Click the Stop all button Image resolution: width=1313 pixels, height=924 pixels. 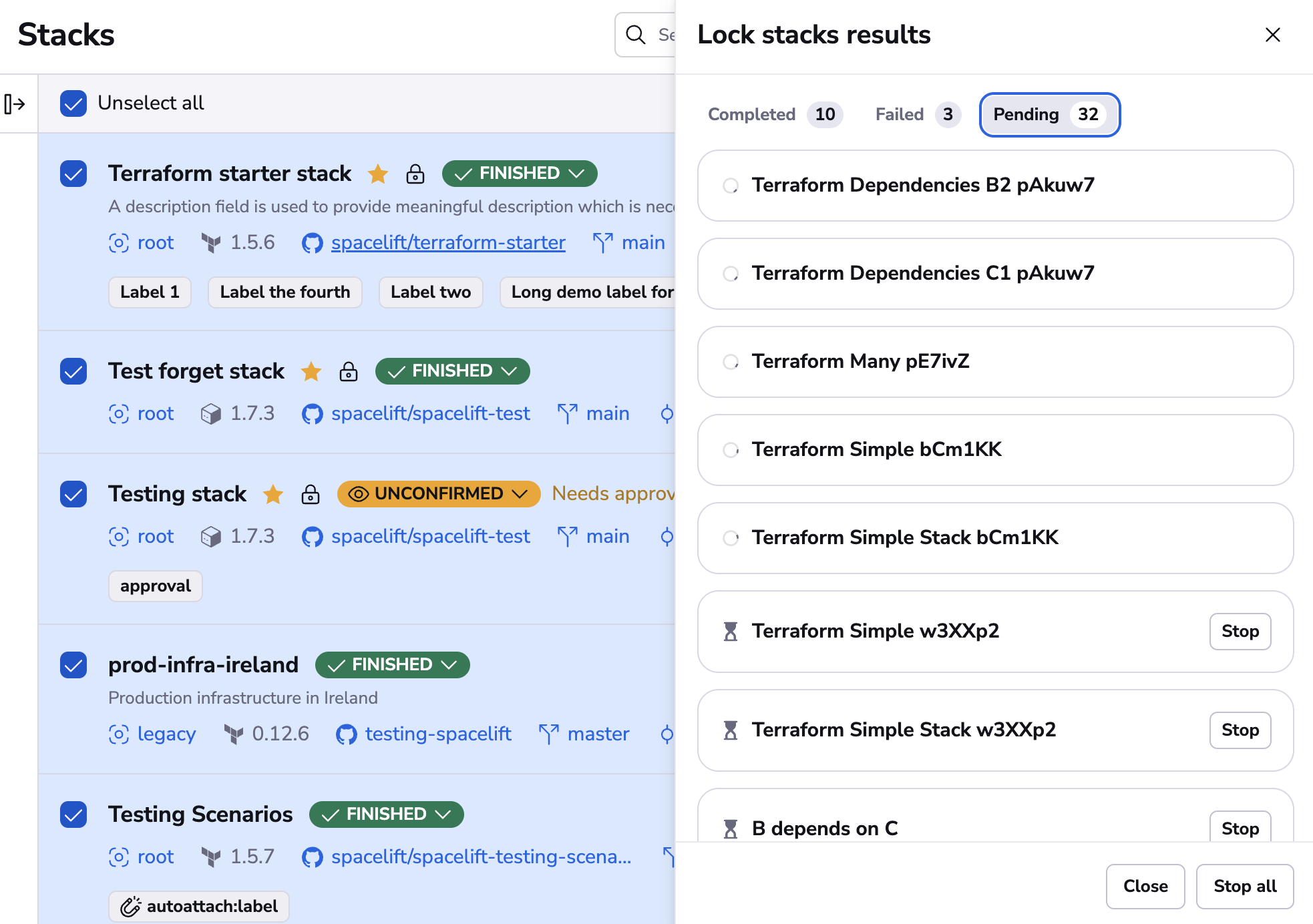[x=1244, y=887]
